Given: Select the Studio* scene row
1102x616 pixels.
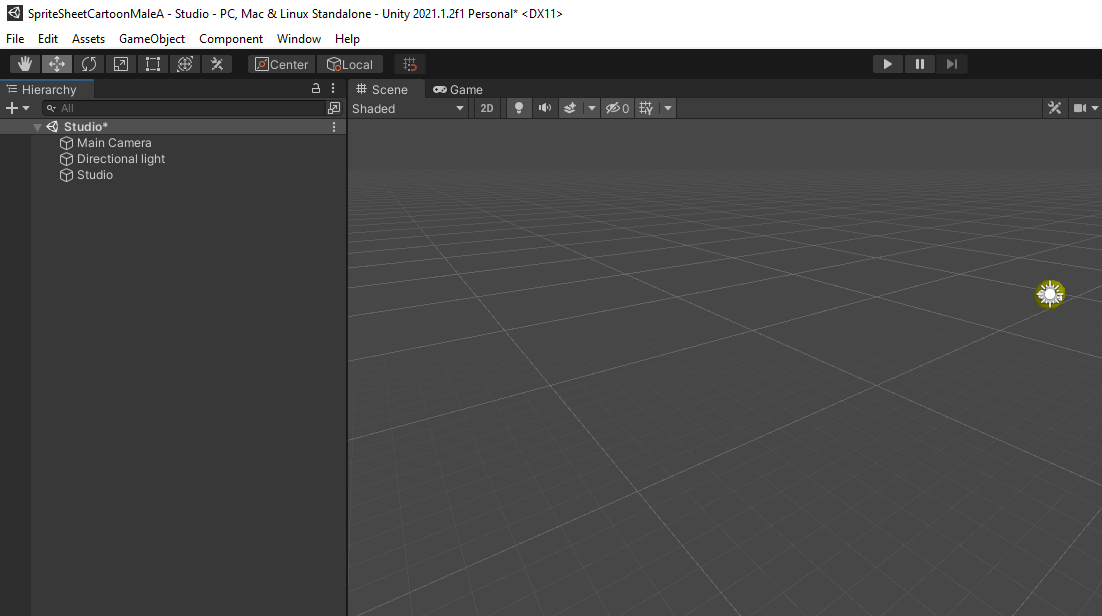Looking at the screenshot, I should pyautogui.click(x=173, y=127).
